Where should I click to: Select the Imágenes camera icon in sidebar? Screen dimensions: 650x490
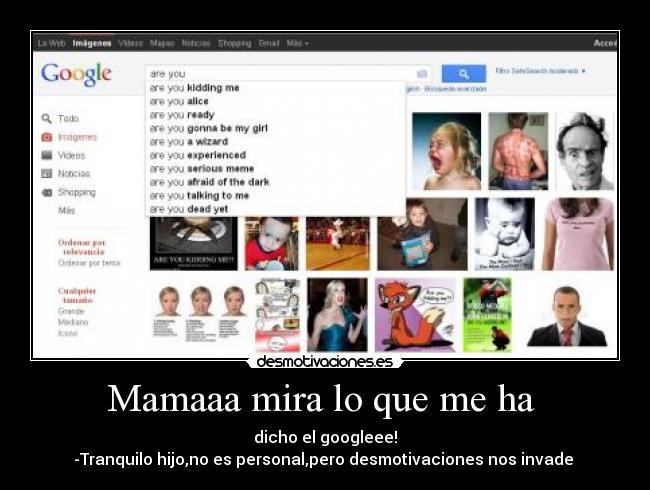(46, 137)
